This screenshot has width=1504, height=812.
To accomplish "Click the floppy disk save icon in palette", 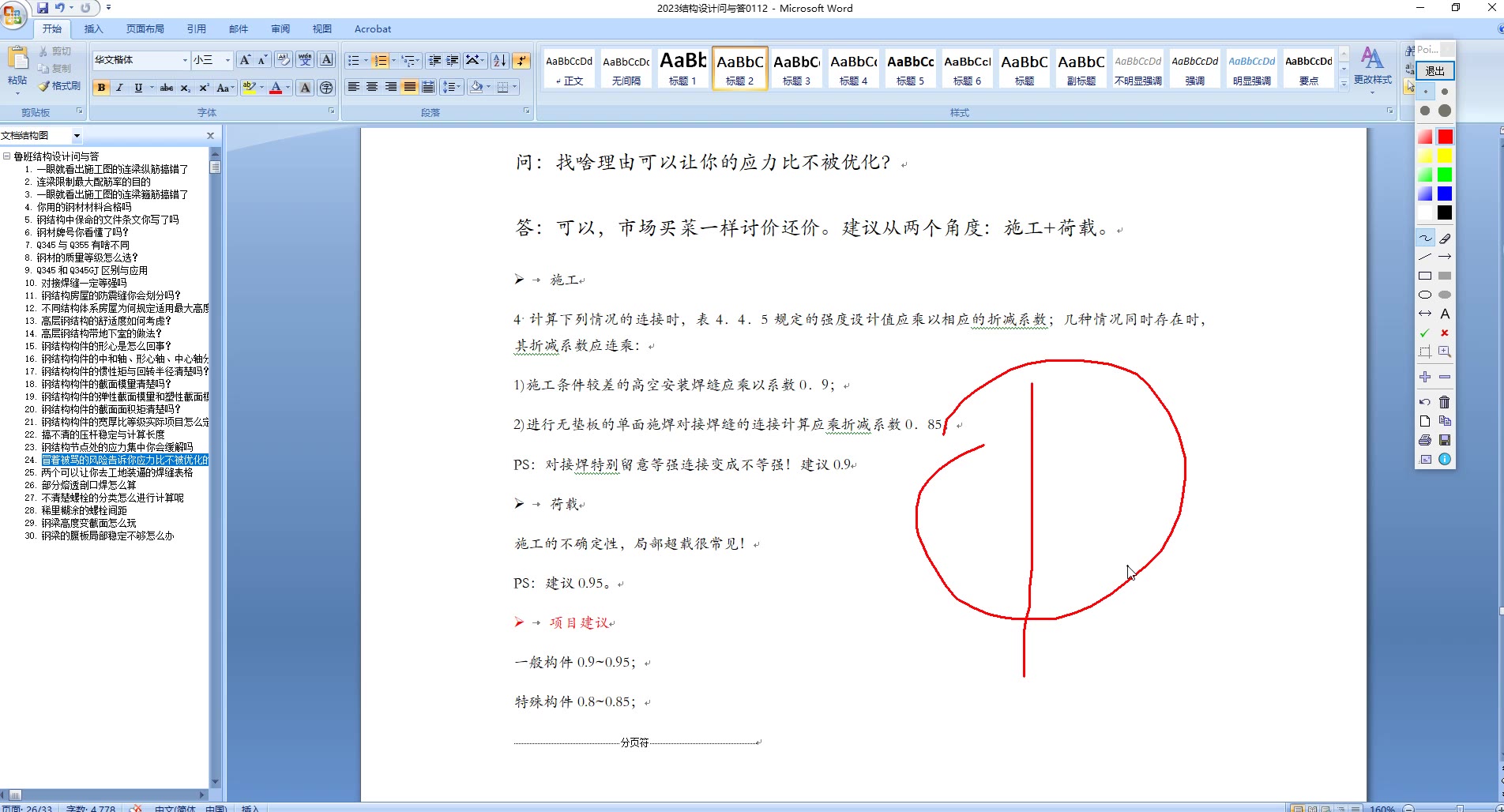I will [1445, 440].
